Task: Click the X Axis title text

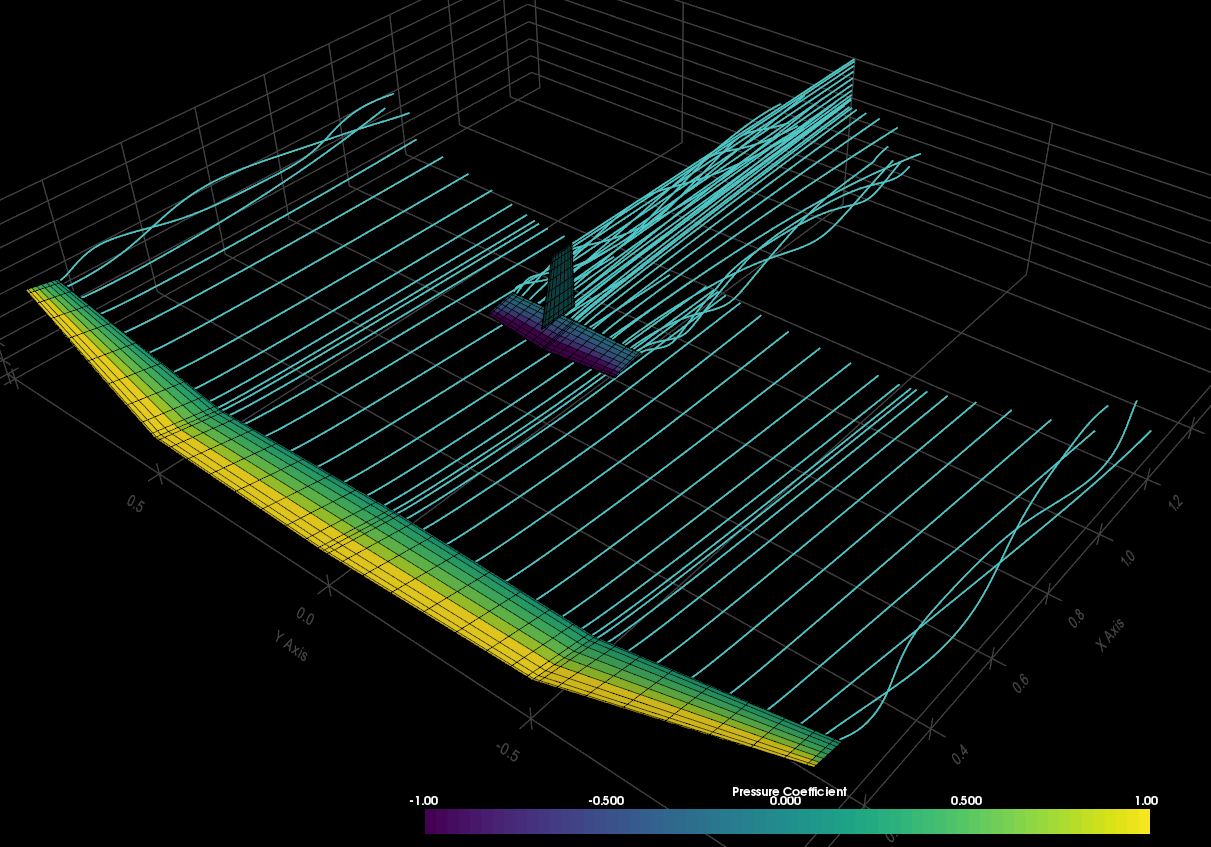Action: coord(1110,635)
